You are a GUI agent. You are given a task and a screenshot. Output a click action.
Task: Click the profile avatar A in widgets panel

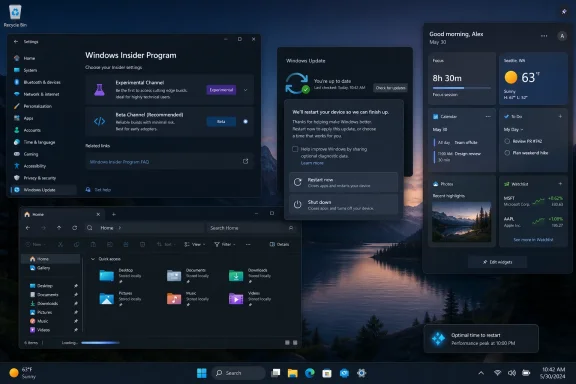pos(562,36)
